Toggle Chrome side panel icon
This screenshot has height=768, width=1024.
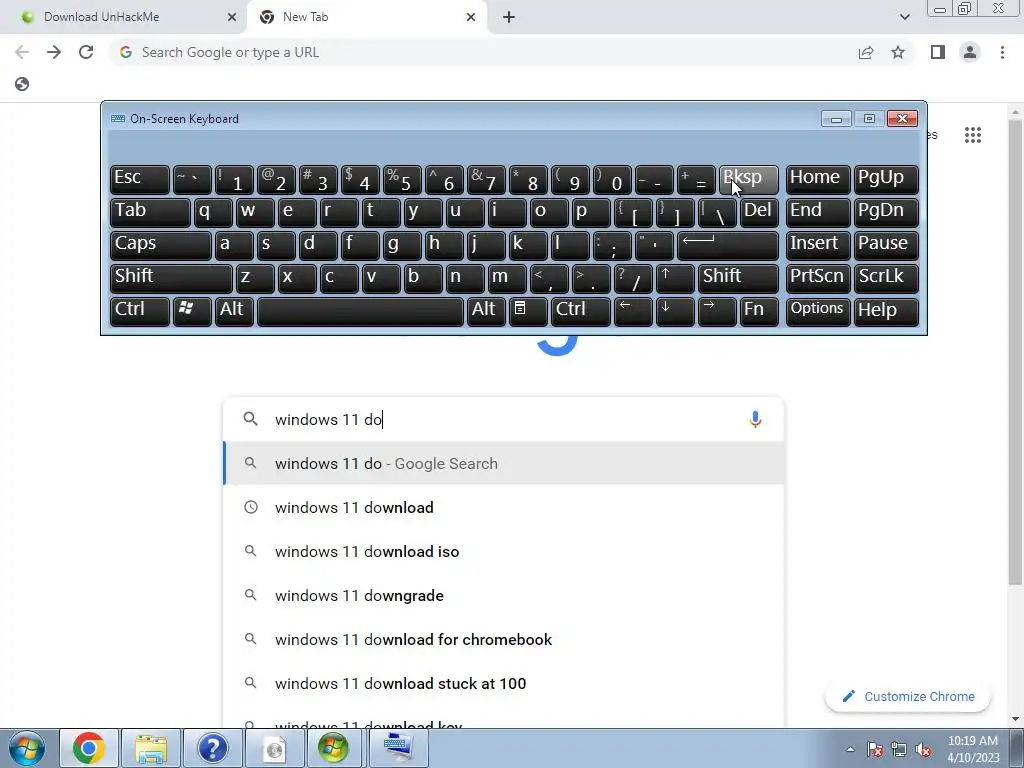pos(938,52)
